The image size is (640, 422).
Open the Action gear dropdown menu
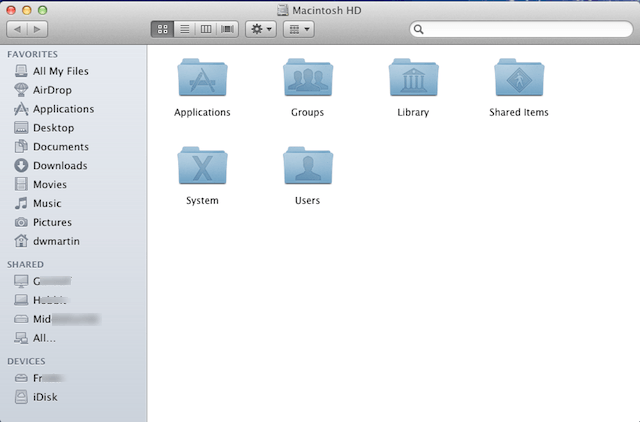pyautogui.click(x=260, y=30)
